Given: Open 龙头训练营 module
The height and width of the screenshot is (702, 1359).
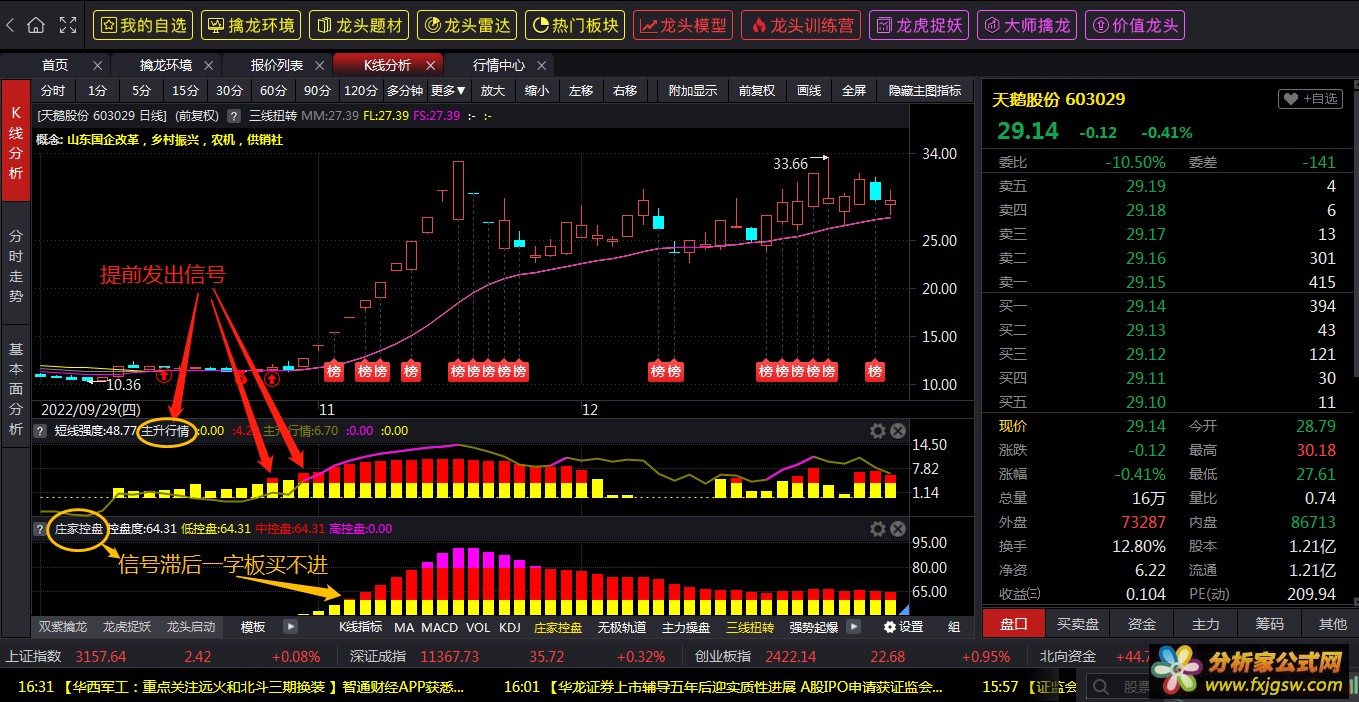Looking at the screenshot, I should 801,25.
